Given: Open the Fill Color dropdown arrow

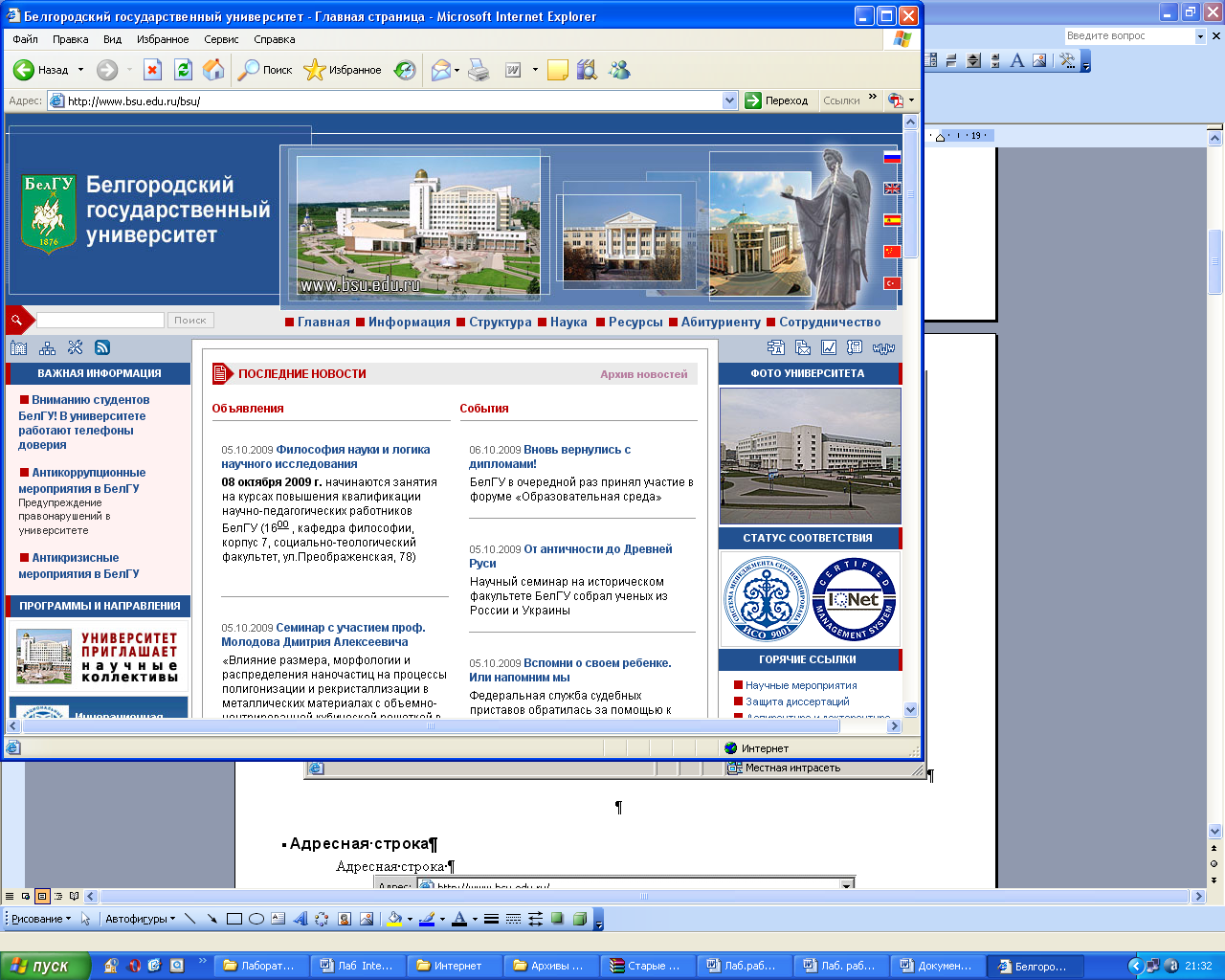Looking at the screenshot, I should [x=410, y=919].
